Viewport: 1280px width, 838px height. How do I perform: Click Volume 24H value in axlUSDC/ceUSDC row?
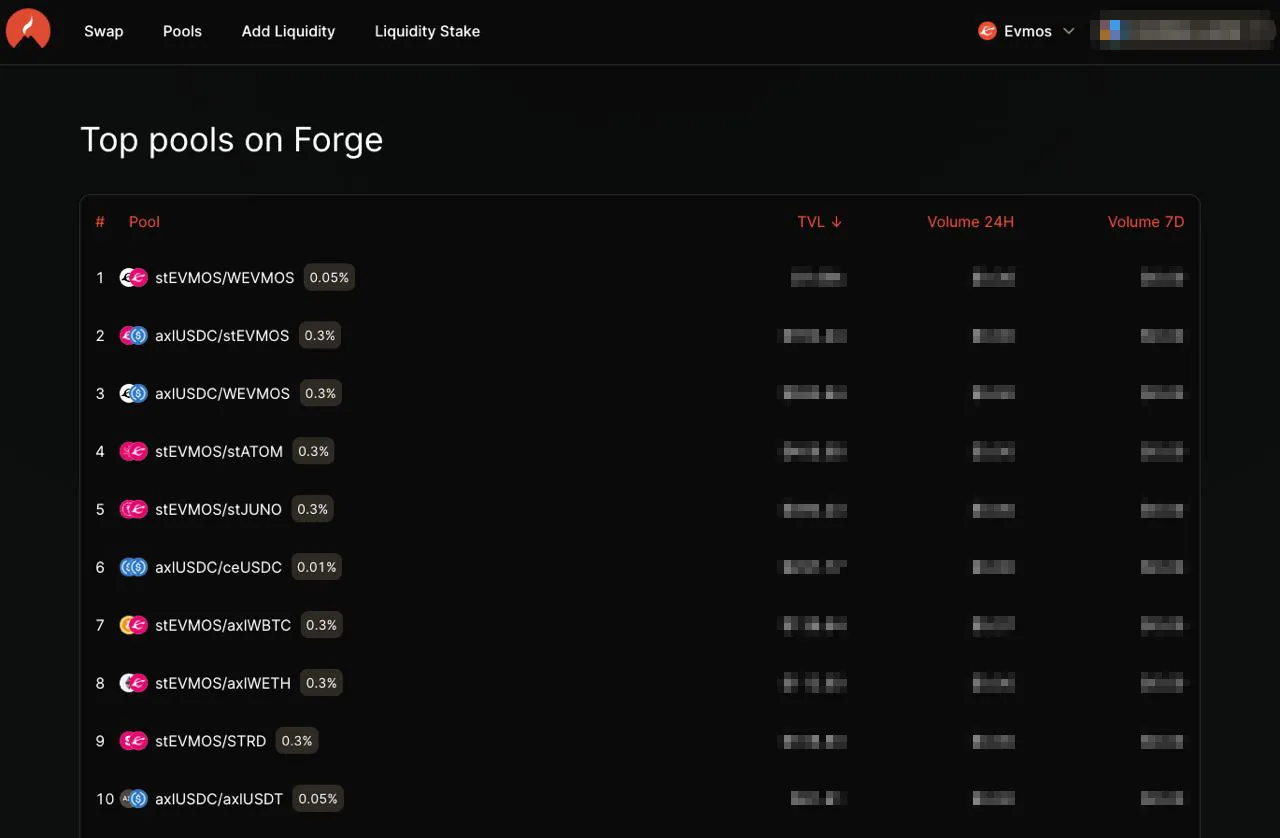click(994, 567)
